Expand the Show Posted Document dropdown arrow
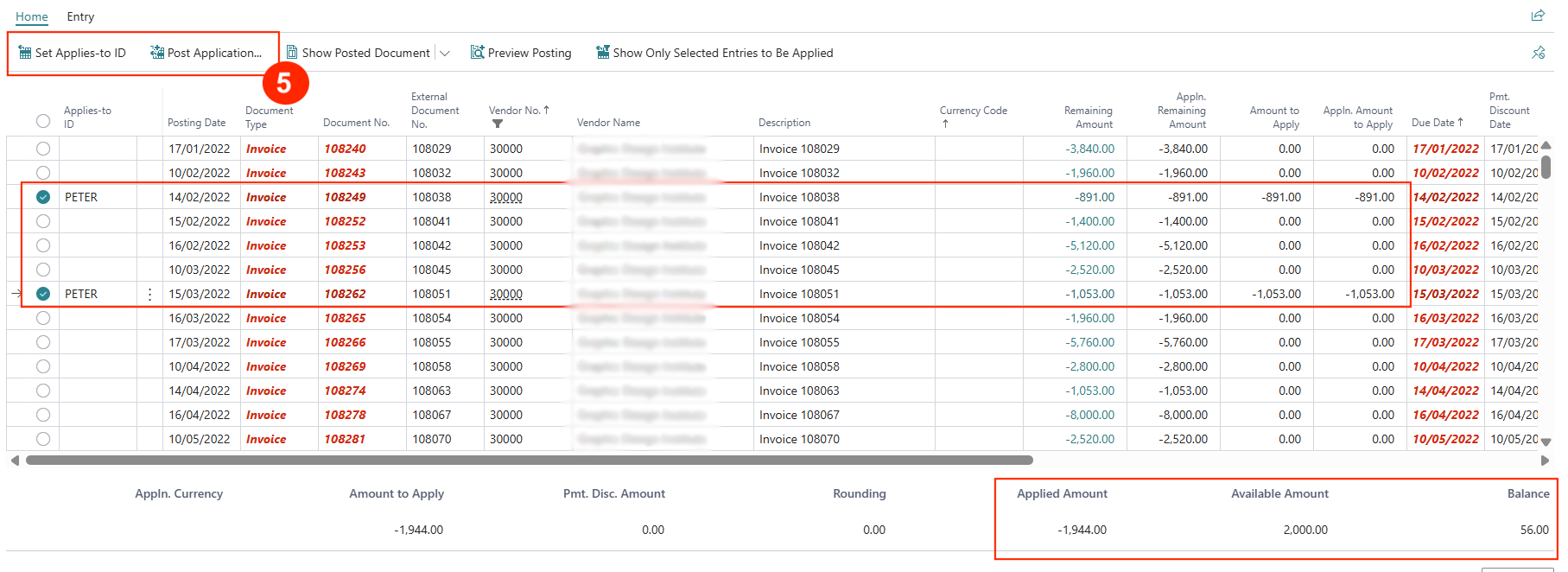 445,53
